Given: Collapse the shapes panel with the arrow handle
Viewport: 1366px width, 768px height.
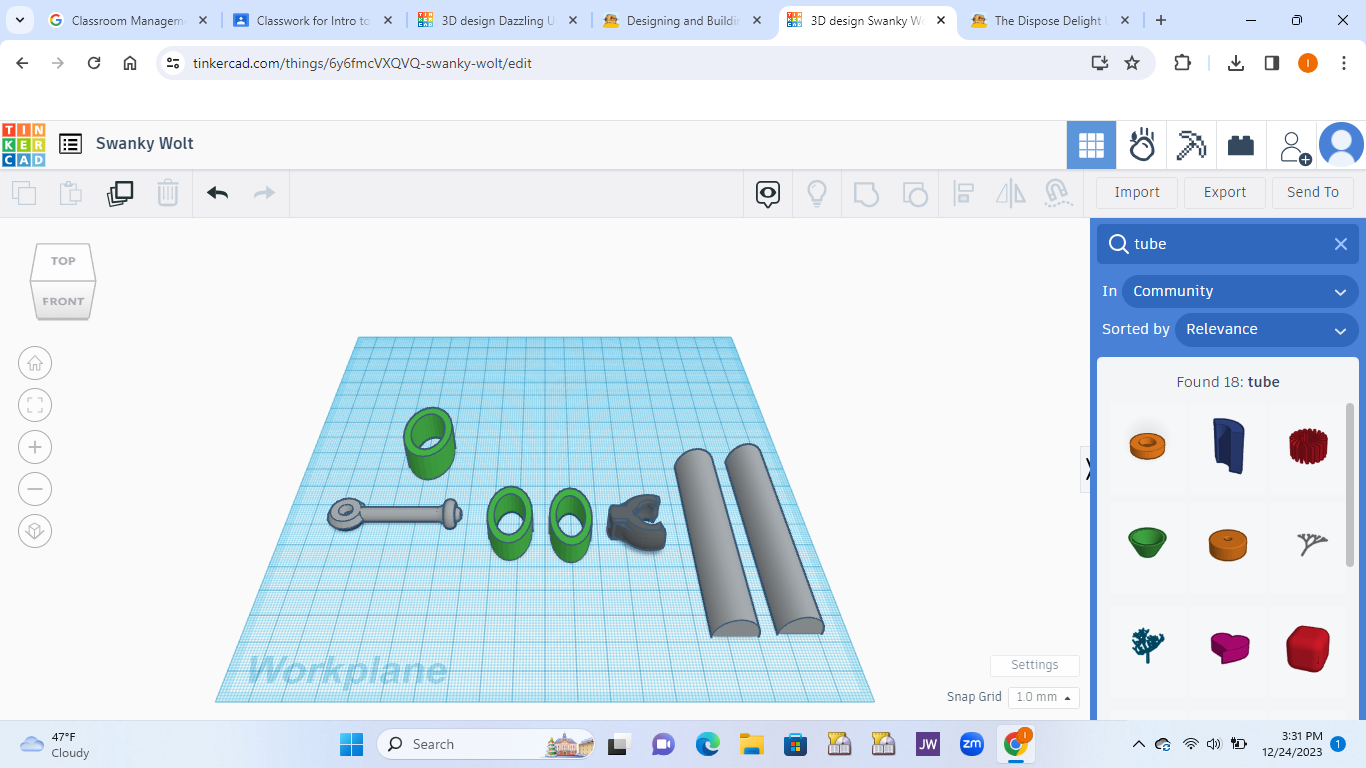Looking at the screenshot, I should tap(1087, 469).
